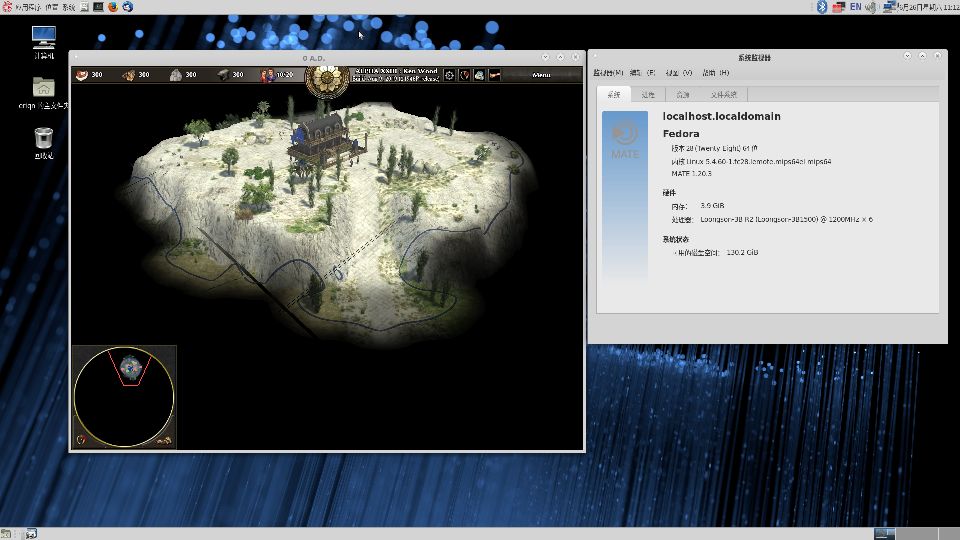Open the View (V) menu in System Monitor
960x540 pixels.
[x=678, y=73]
